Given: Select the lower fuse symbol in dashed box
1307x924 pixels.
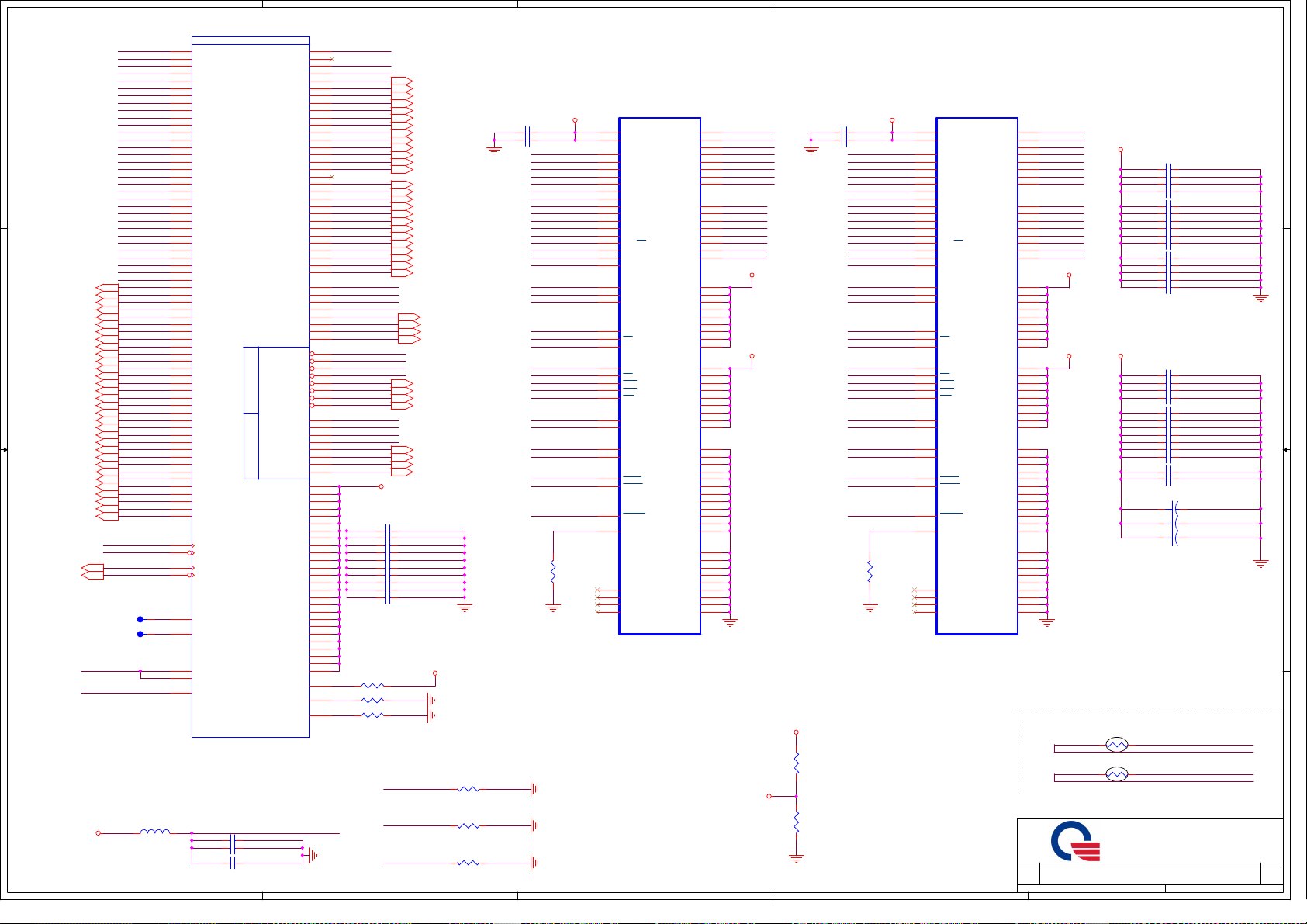Looking at the screenshot, I should [x=1116, y=774].
